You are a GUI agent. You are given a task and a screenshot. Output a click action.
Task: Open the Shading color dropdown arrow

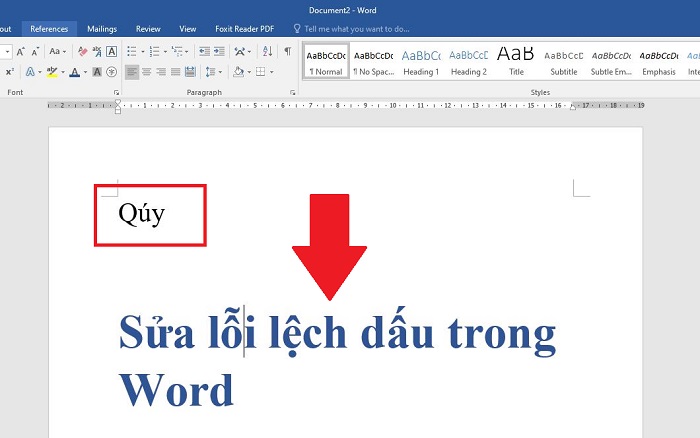point(249,72)
